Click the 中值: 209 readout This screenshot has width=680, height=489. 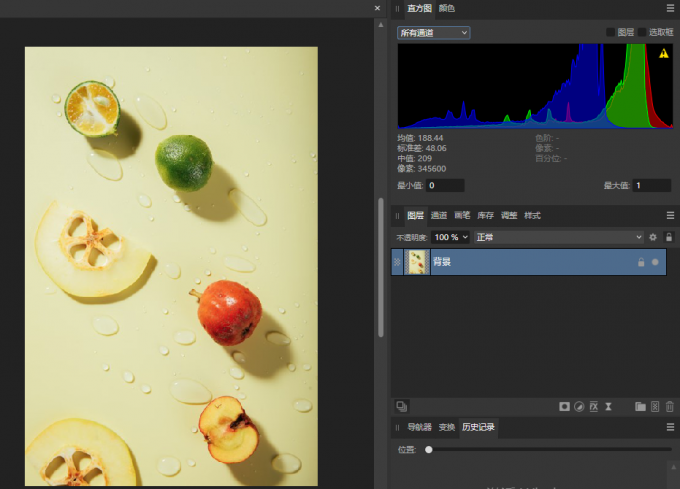pyautogui.click(x=414, y=159)
